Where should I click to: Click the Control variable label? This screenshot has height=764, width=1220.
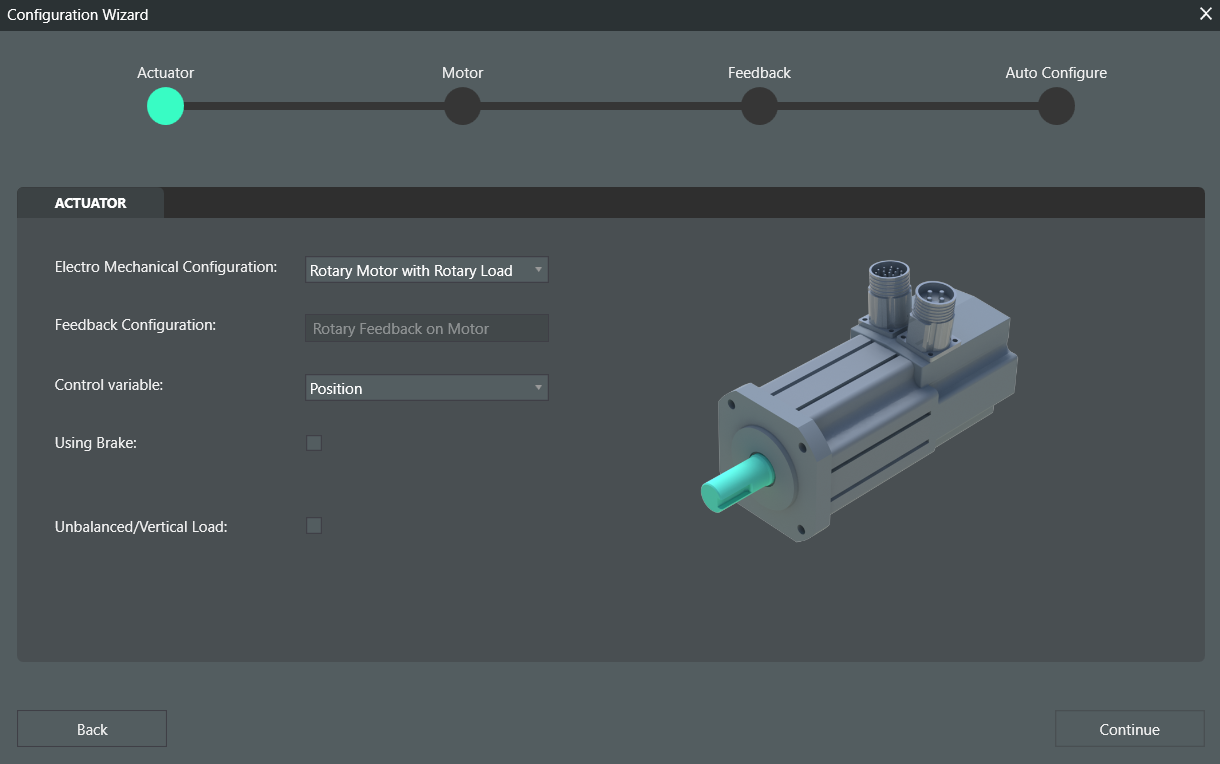coord(109,384)
